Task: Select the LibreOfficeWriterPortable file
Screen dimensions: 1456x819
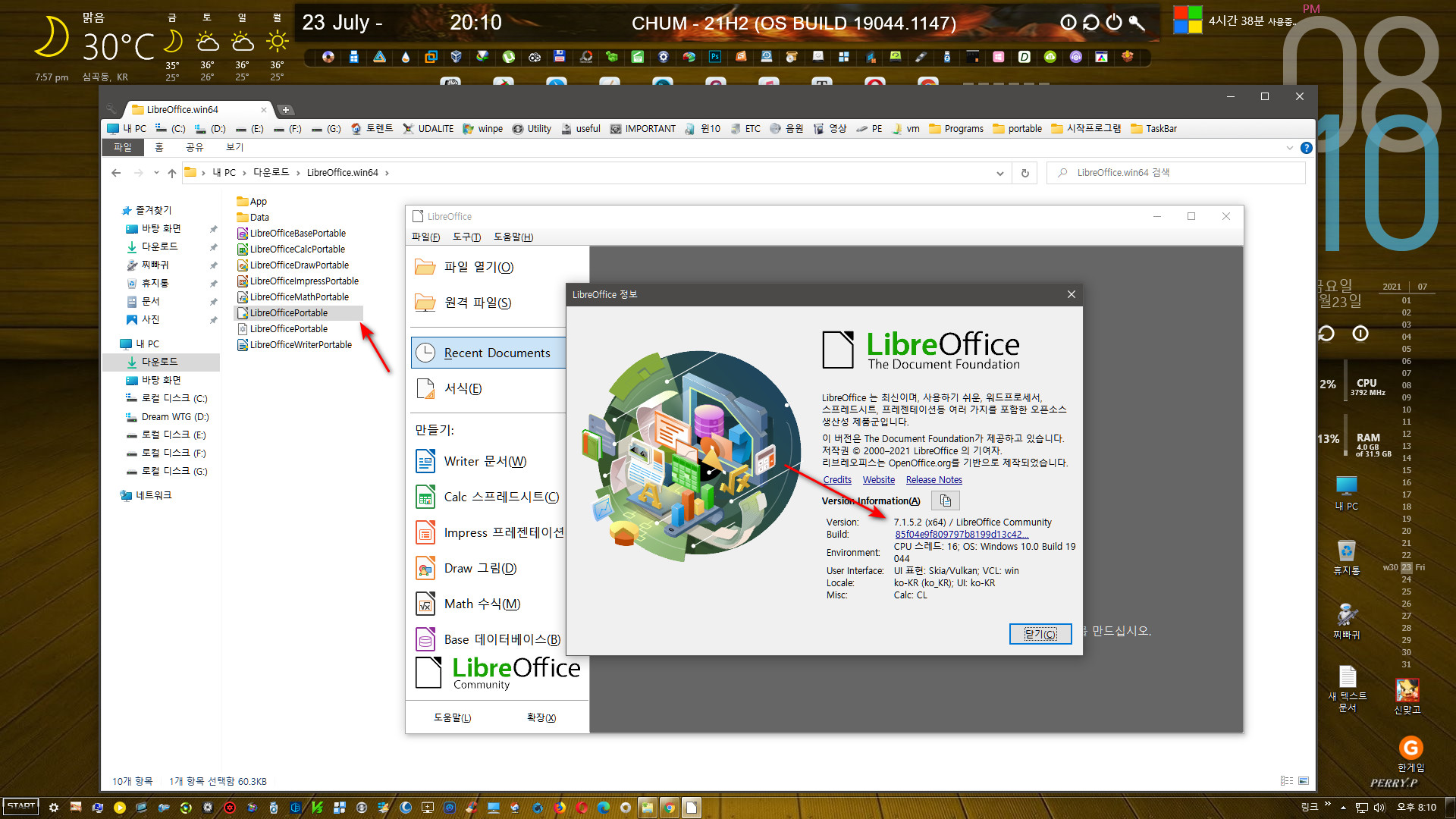Action: pyautogui.click(x=294, y=344)
